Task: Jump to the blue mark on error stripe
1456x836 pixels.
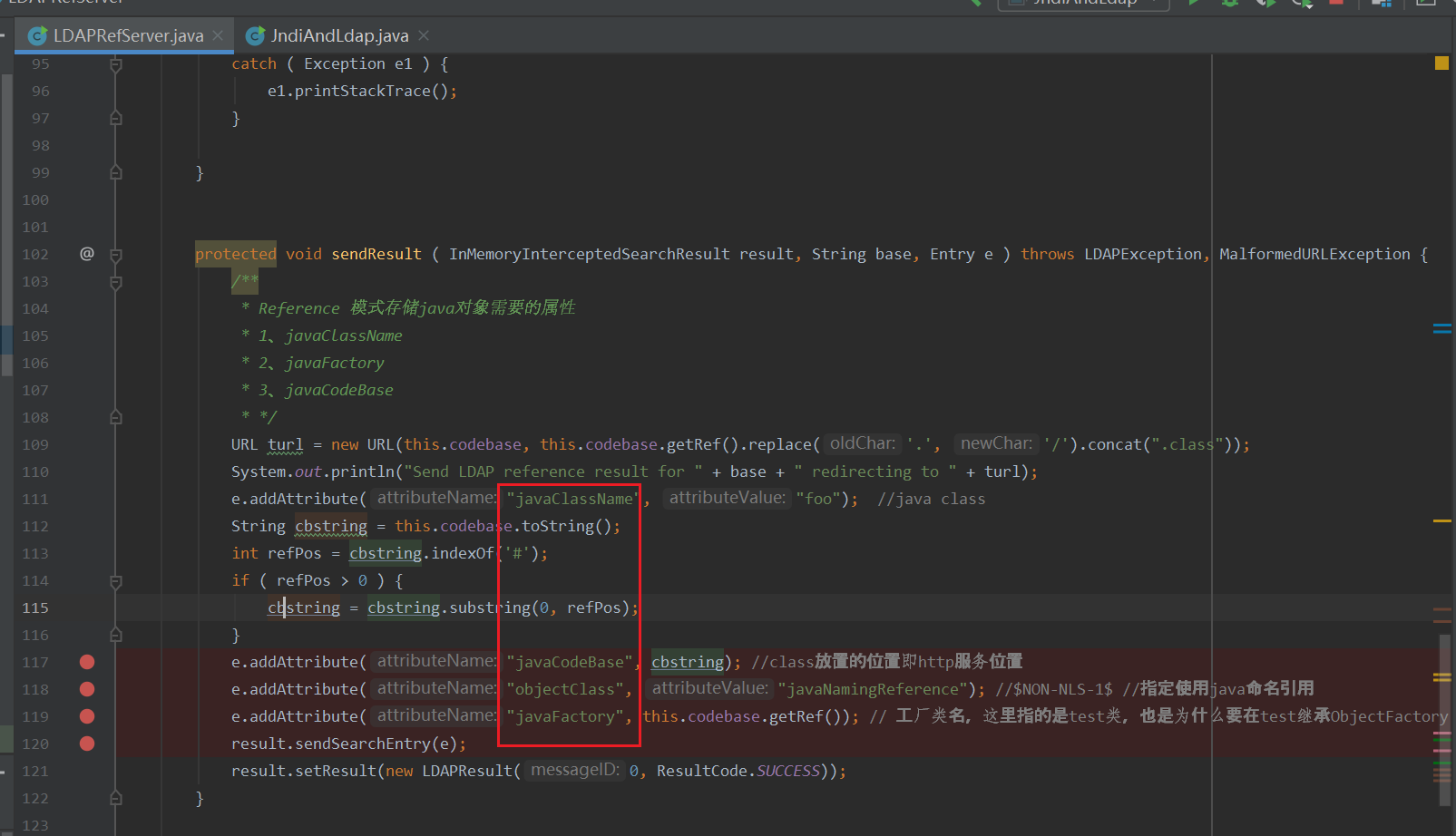Action: 1441,328
